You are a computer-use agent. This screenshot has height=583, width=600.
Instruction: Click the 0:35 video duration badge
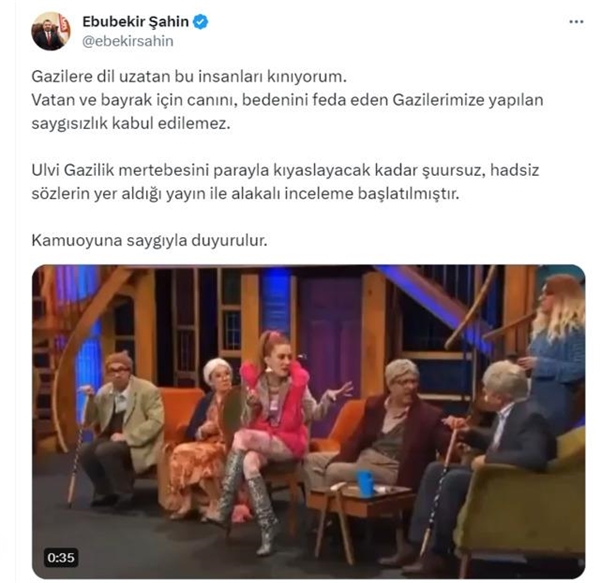pyautogui.click(x=61, y=558)
